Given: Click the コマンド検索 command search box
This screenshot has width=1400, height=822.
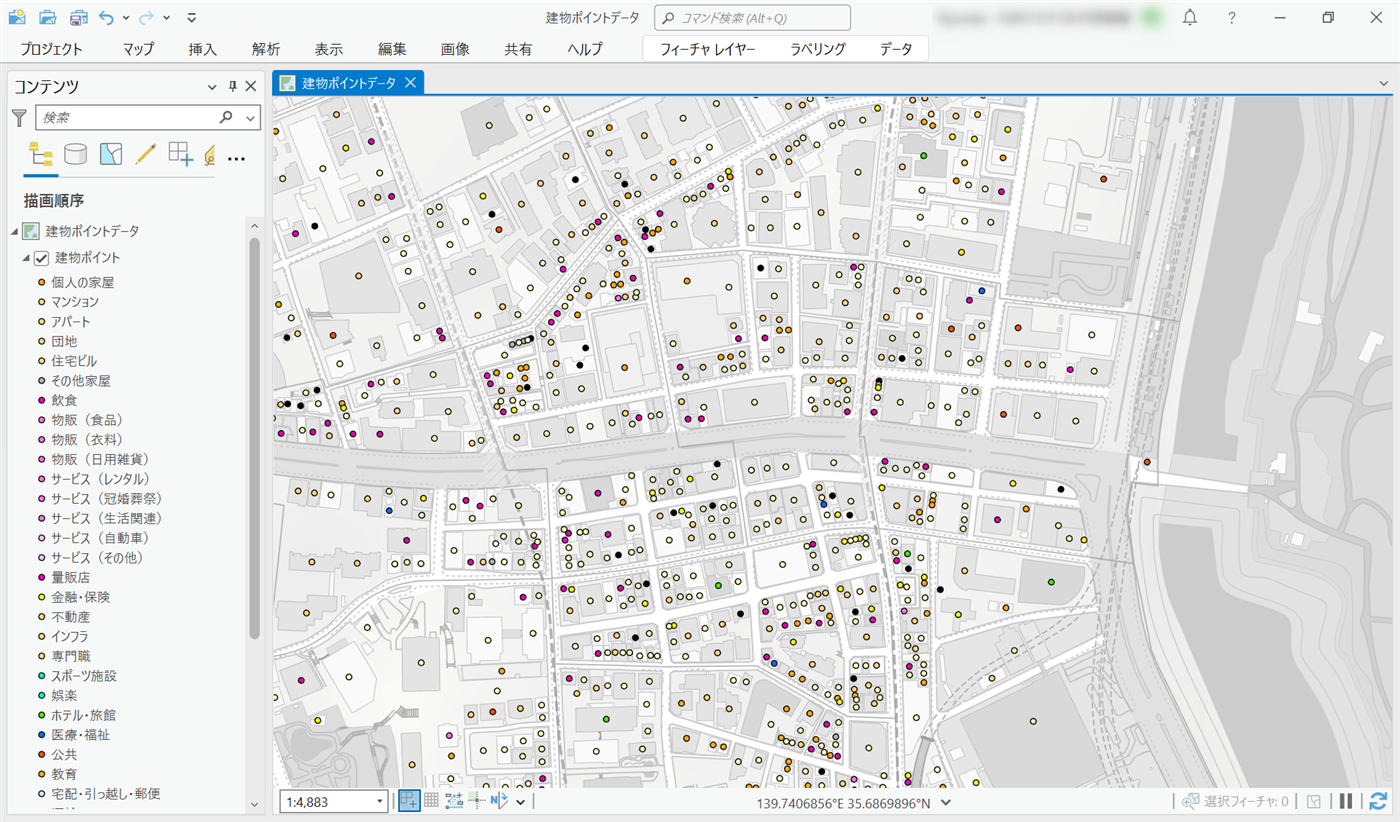Looking at the screenshot, I should pyautogui.click(x=752, y=17).
